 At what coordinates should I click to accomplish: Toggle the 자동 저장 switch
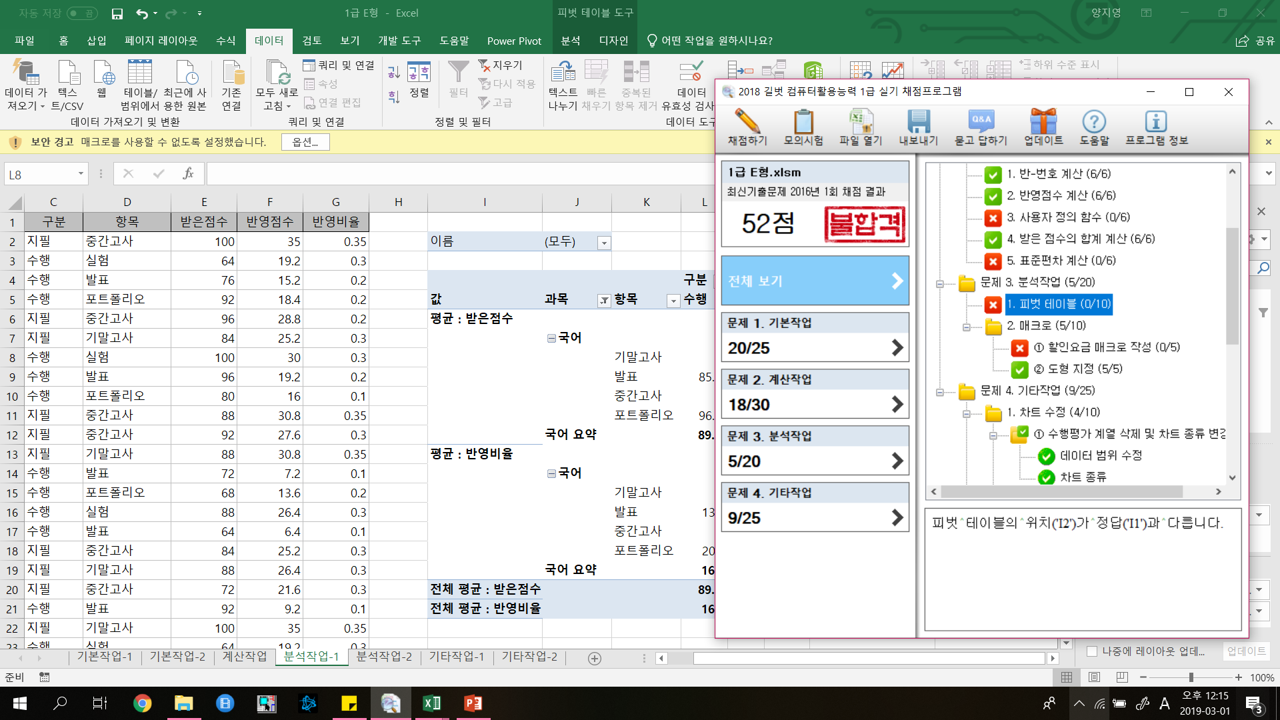pyautogui.click(x=81, y=14)
